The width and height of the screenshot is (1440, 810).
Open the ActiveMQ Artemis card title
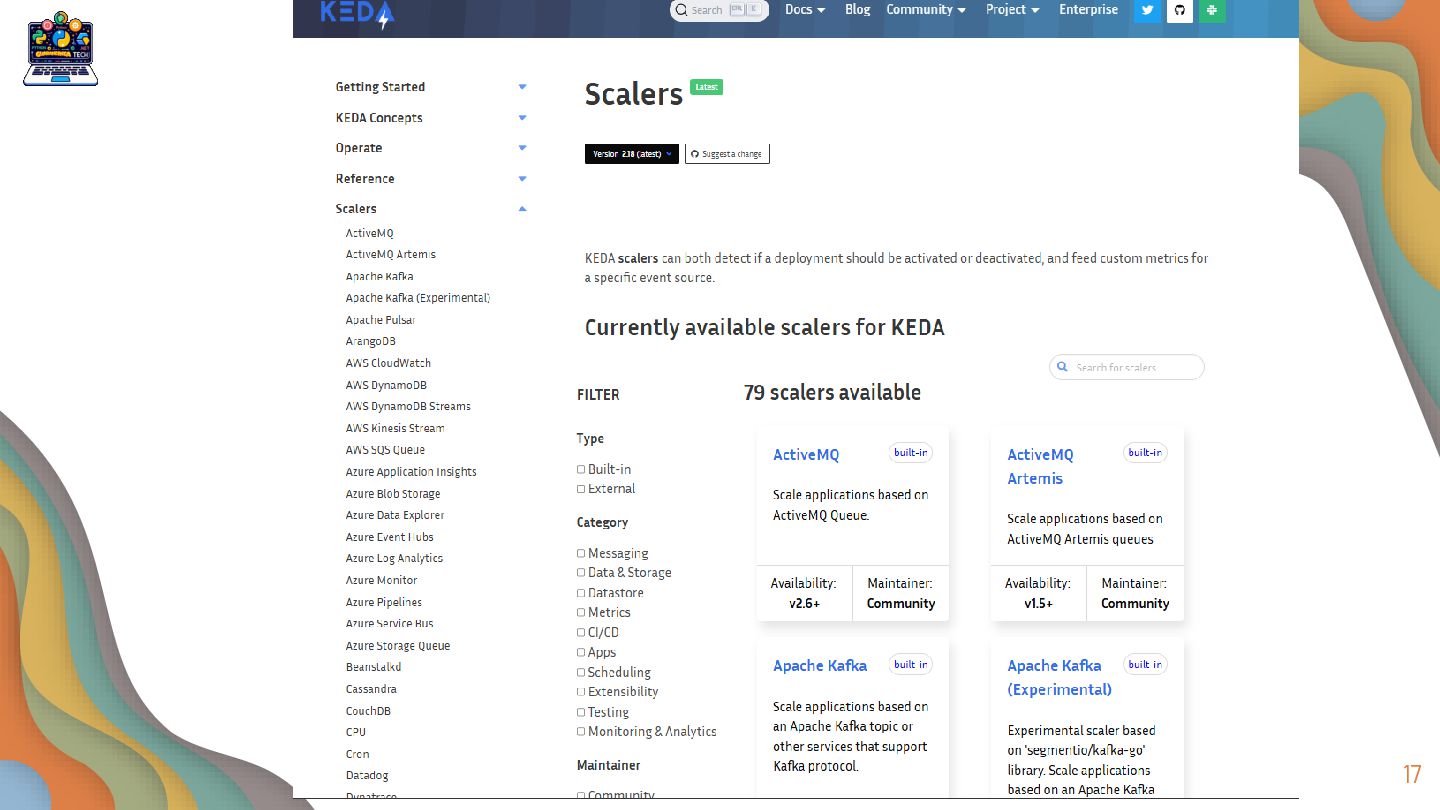point(1040,467)
